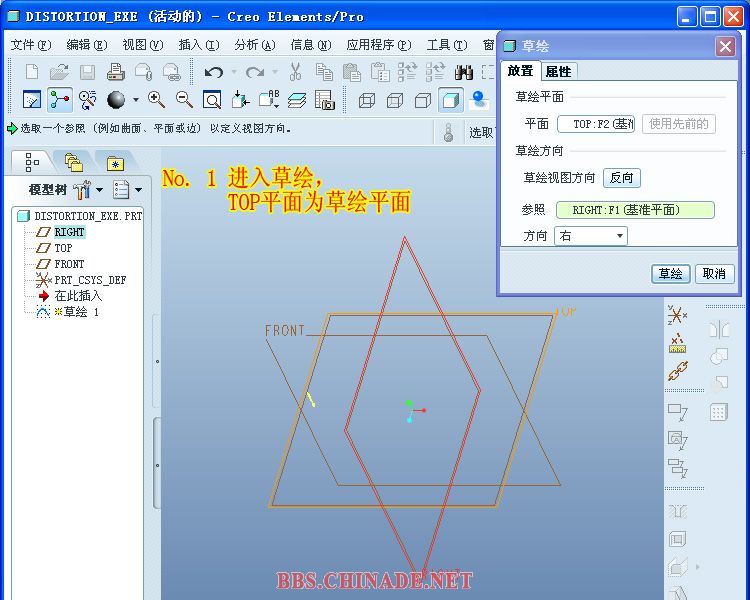Click the datum coordinate system tool icon

click(x=677, y=314)
